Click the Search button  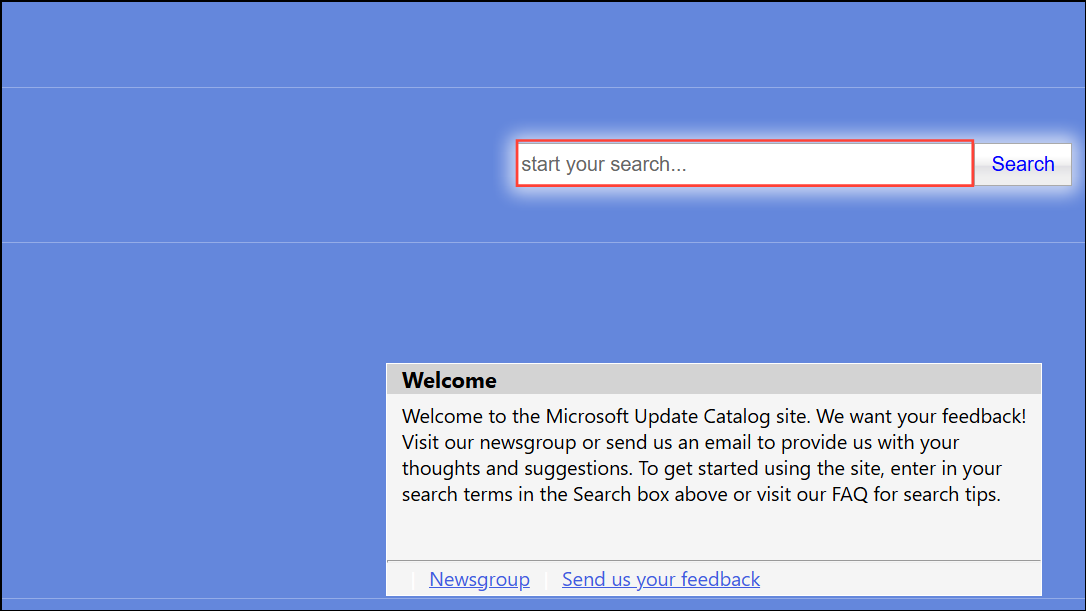pyautogui.click(x=1022, y=163)
